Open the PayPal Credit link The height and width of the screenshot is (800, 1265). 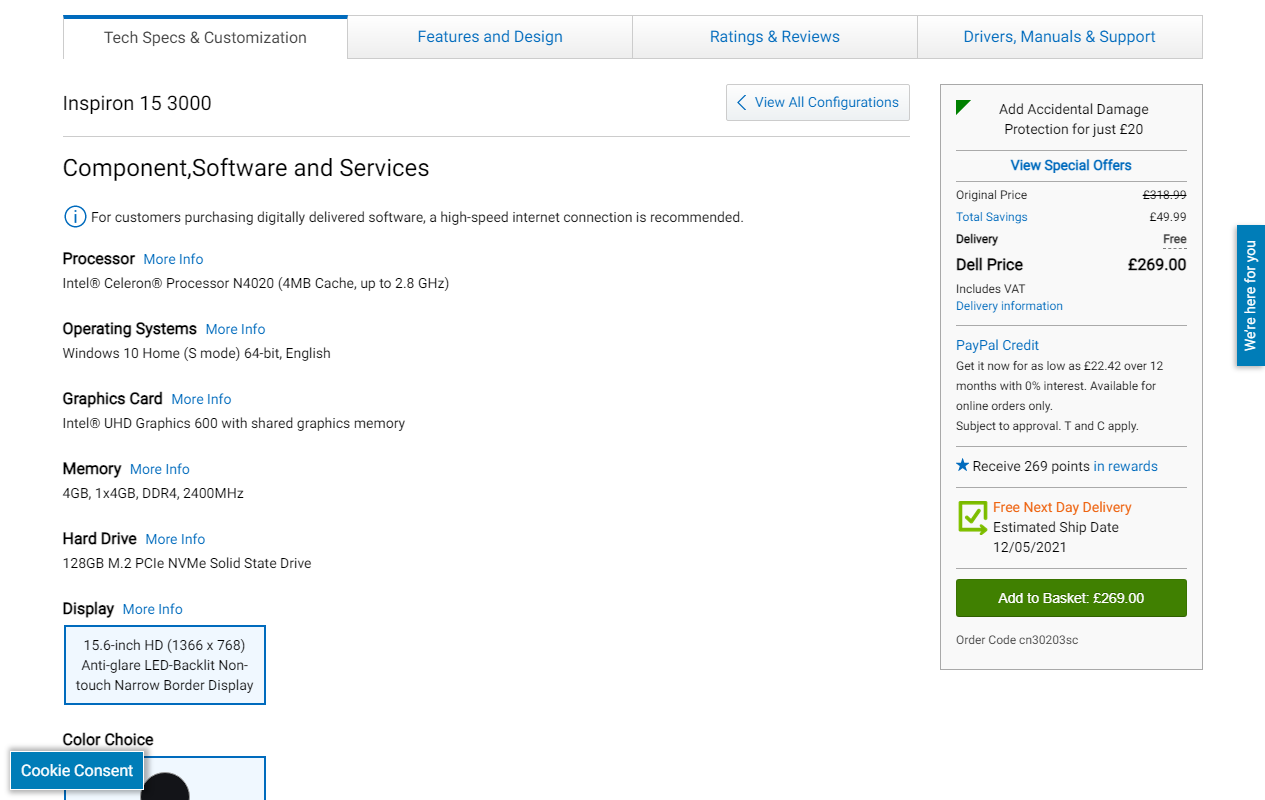coord(997,345)
